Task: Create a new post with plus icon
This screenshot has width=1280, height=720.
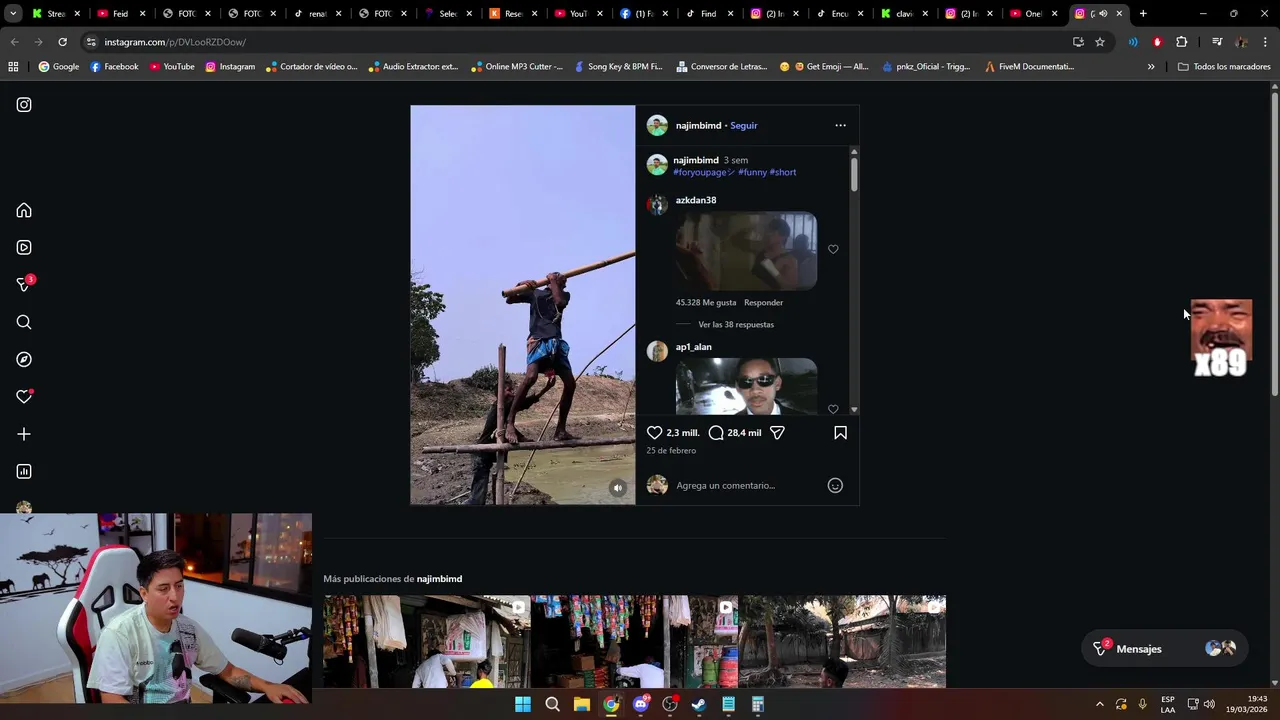Action: pos(24,434)
